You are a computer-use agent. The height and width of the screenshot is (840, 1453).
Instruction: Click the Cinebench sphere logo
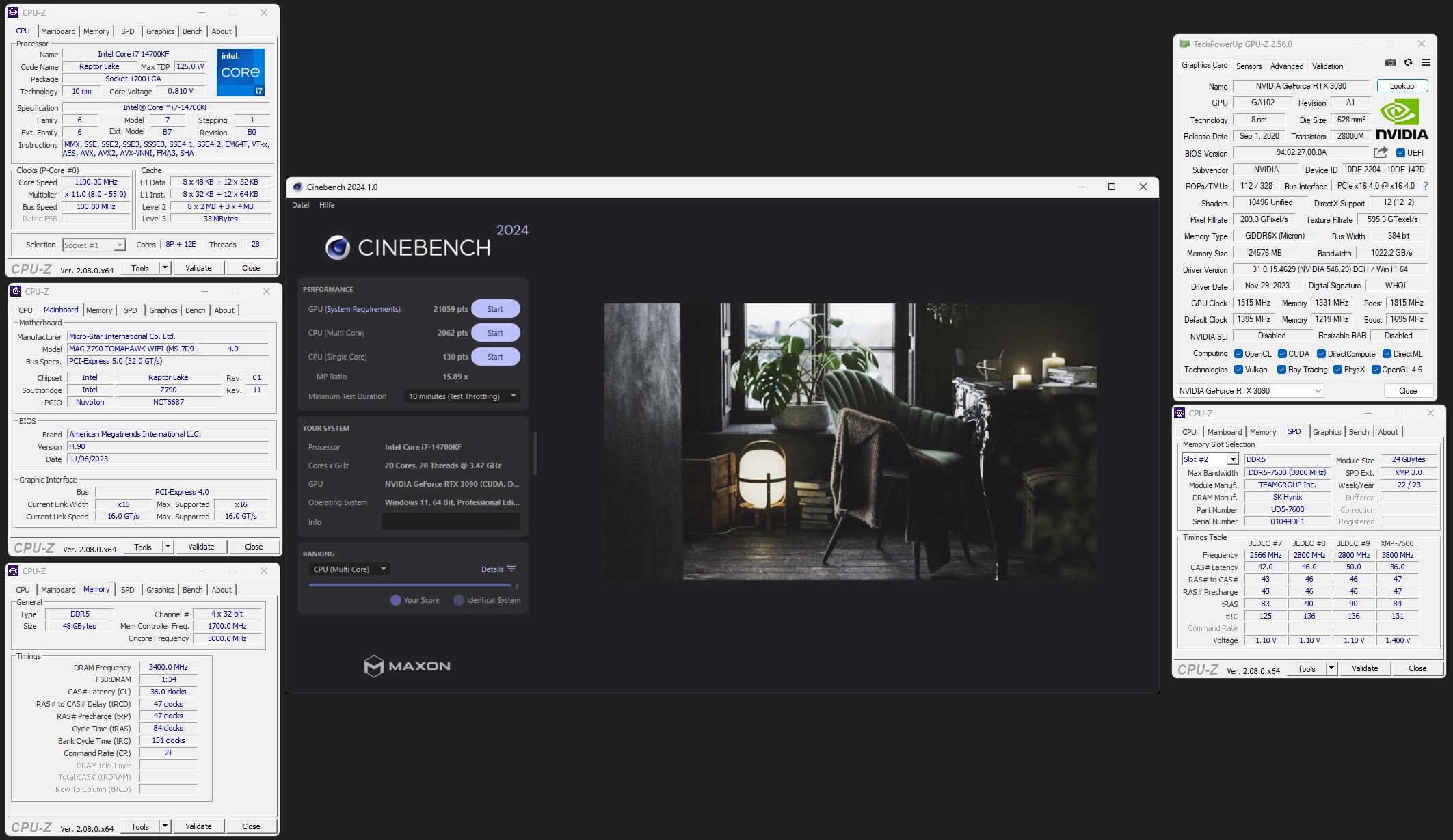point(338,247)
